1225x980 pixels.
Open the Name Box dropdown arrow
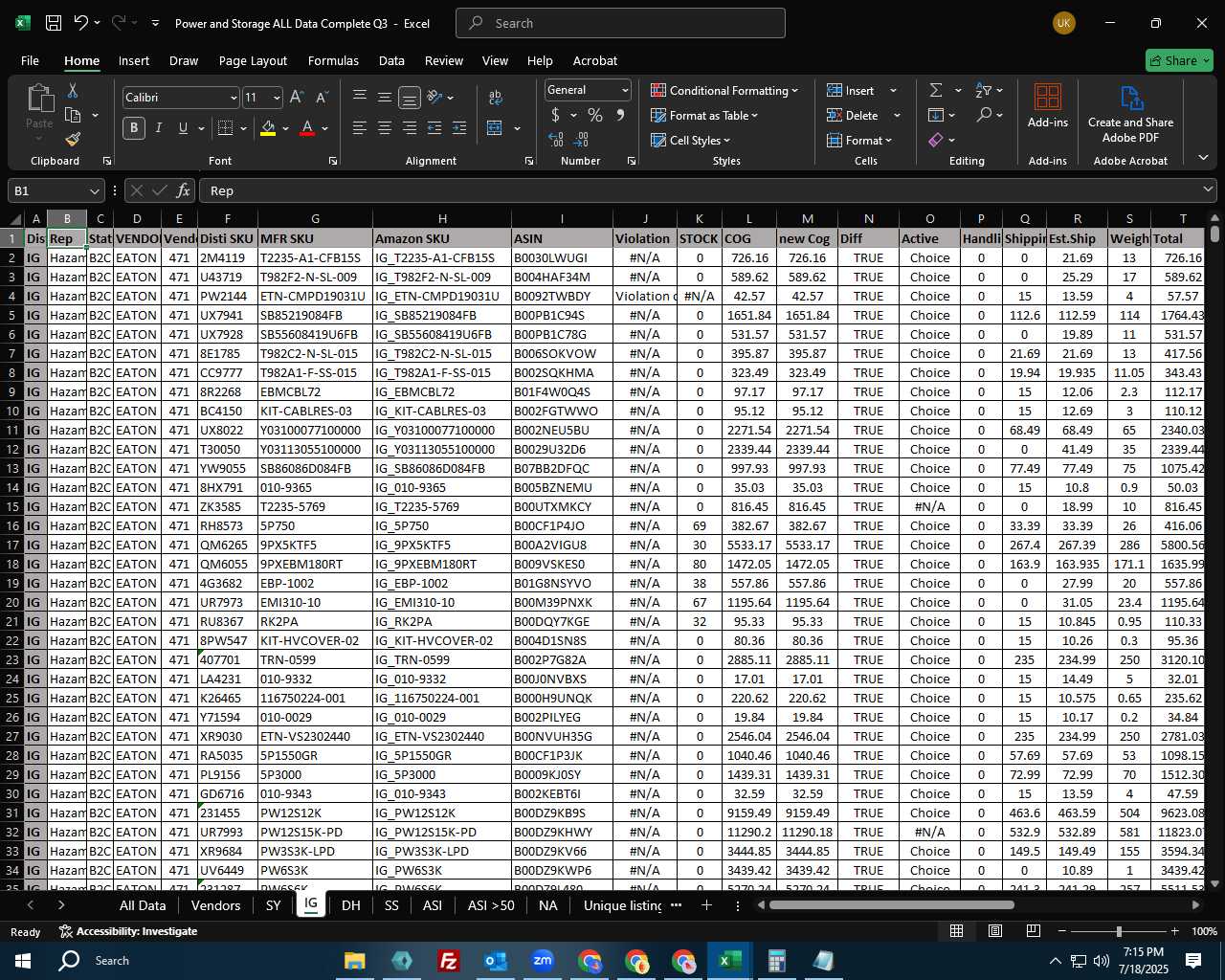tap(94, 190)
